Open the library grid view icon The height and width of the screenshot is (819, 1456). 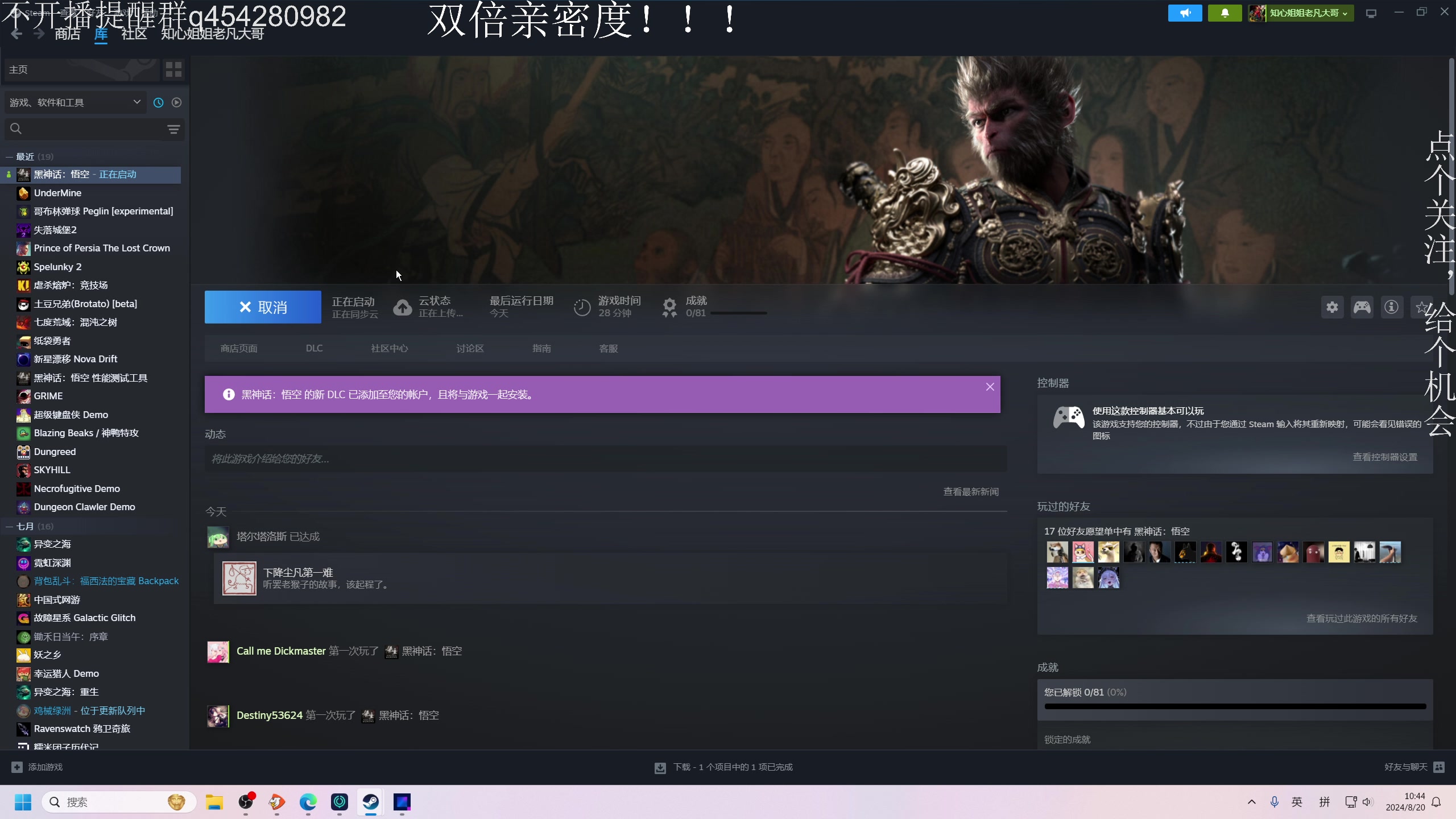(x=173, y=69)
